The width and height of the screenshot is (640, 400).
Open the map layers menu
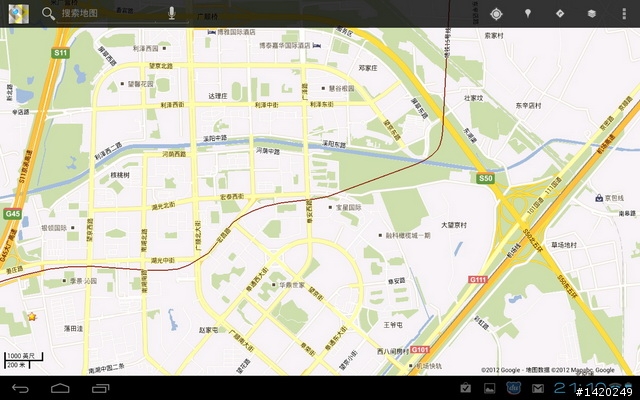click(x=591, y=13)
